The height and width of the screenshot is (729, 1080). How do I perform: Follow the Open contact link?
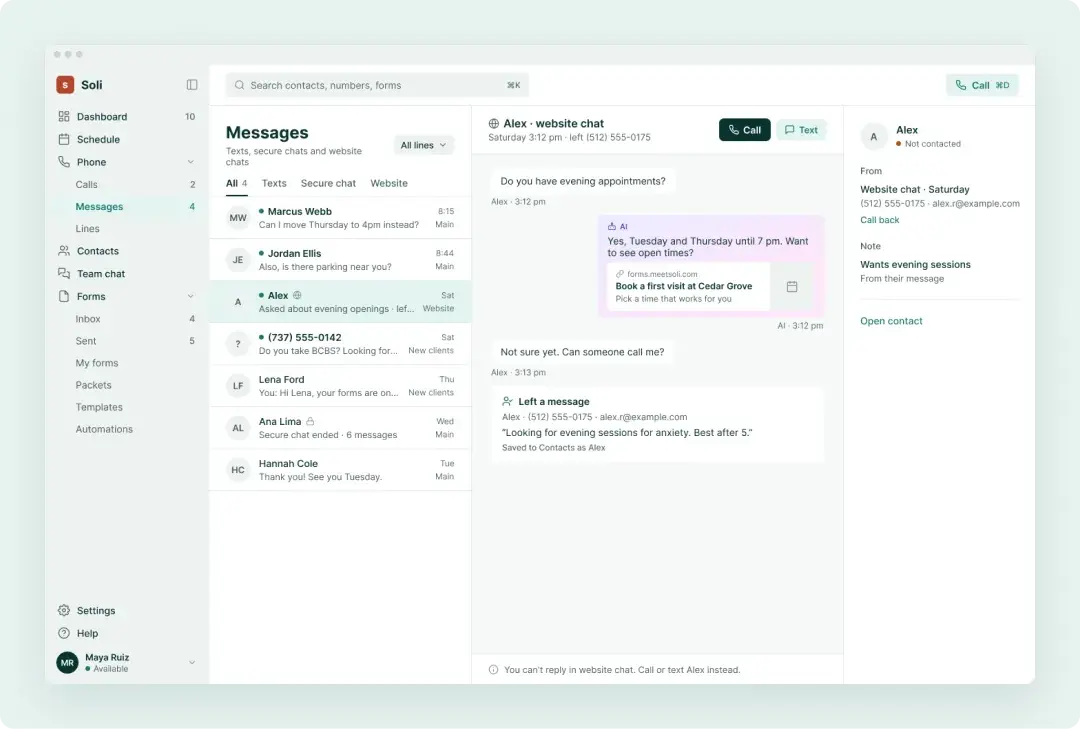point(891,321)
